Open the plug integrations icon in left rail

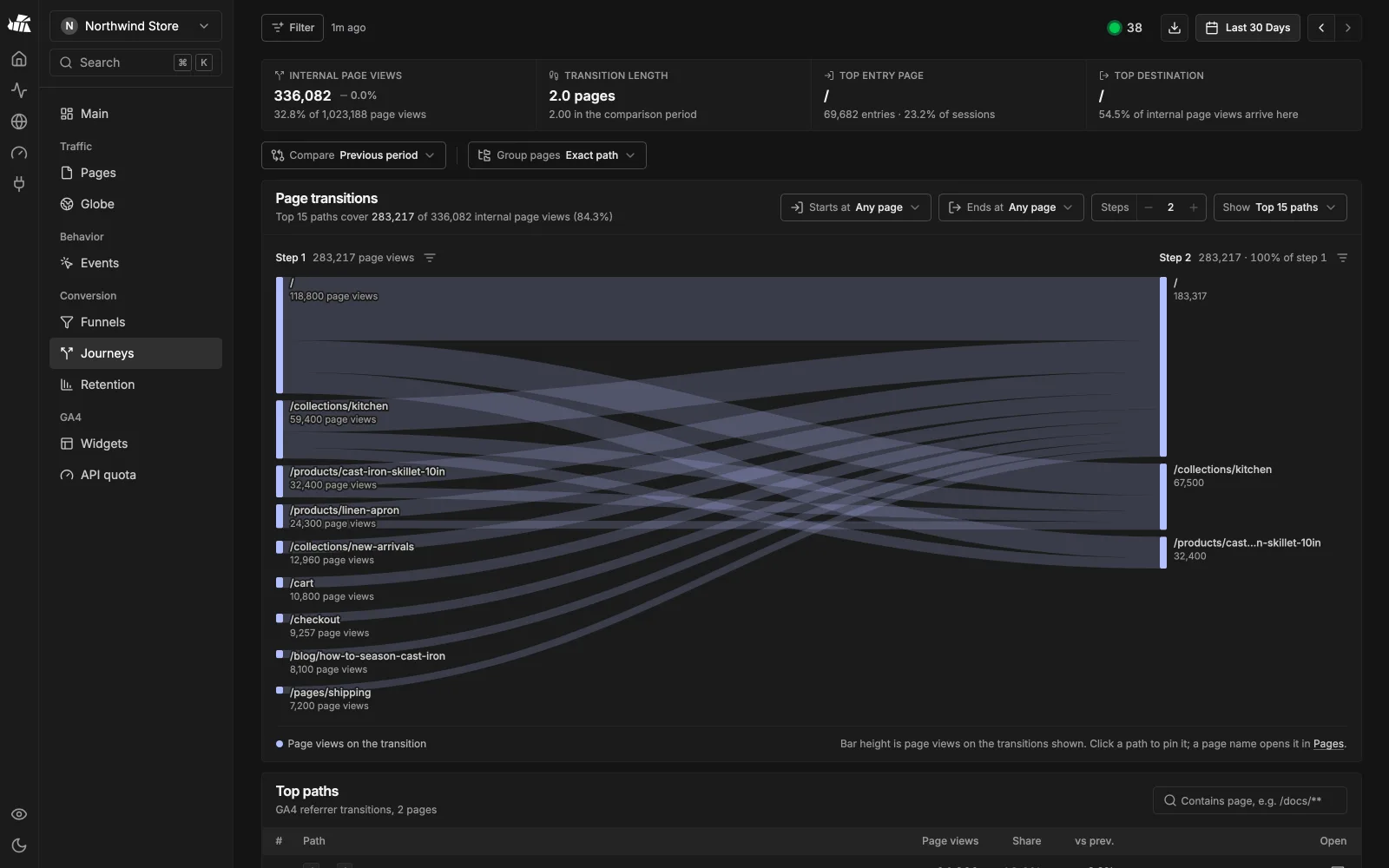pyautogui.click(x=19, y=184)
